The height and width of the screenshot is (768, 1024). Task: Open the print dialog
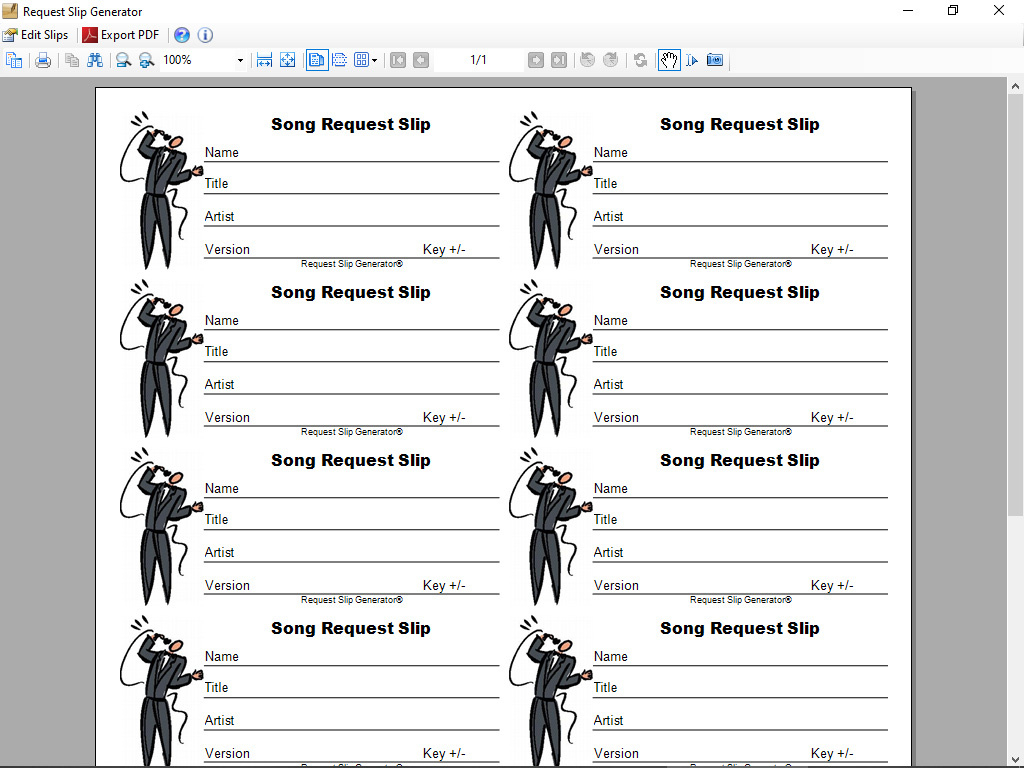[41, 60]
